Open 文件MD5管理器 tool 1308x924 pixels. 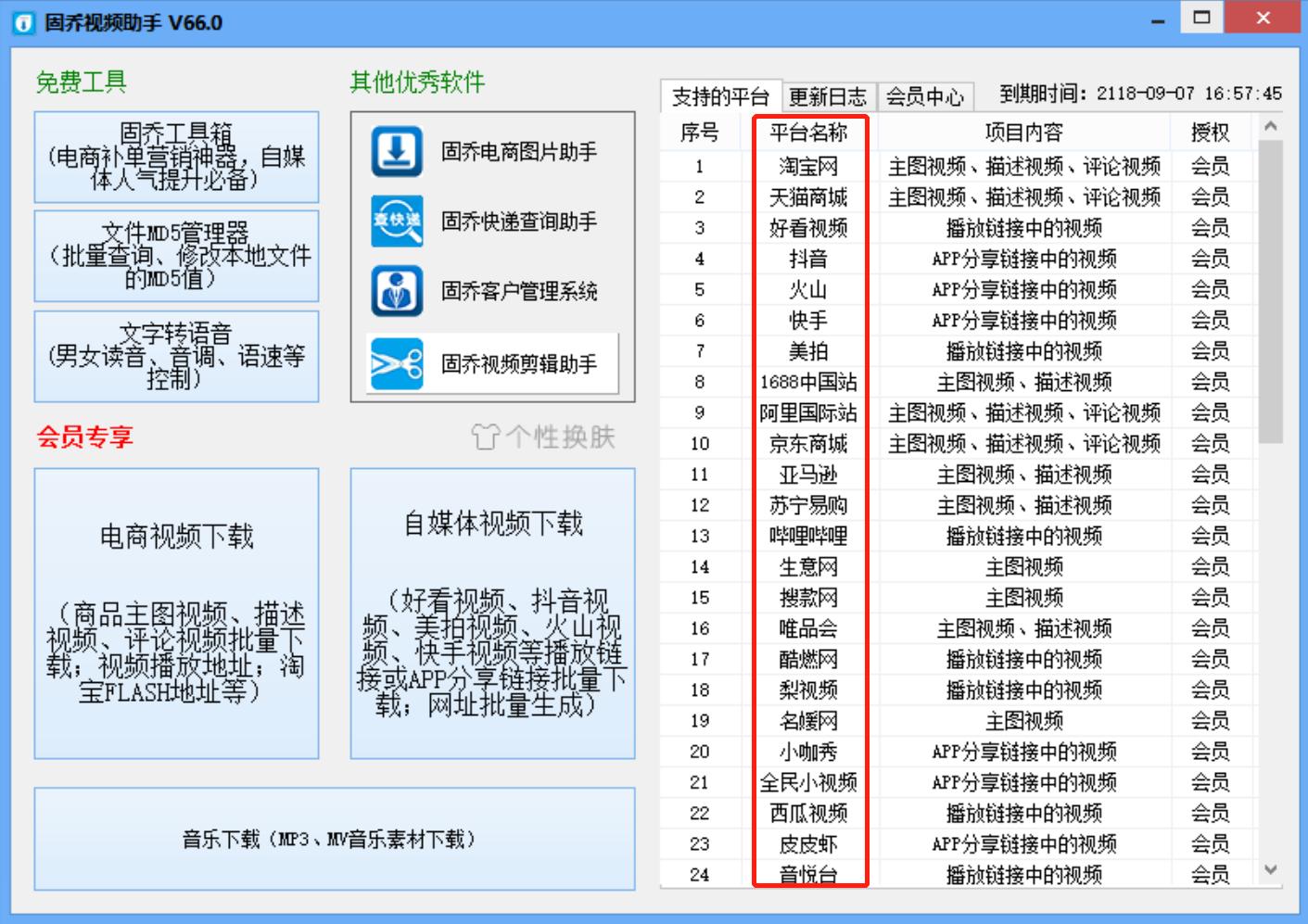(176, 256)
